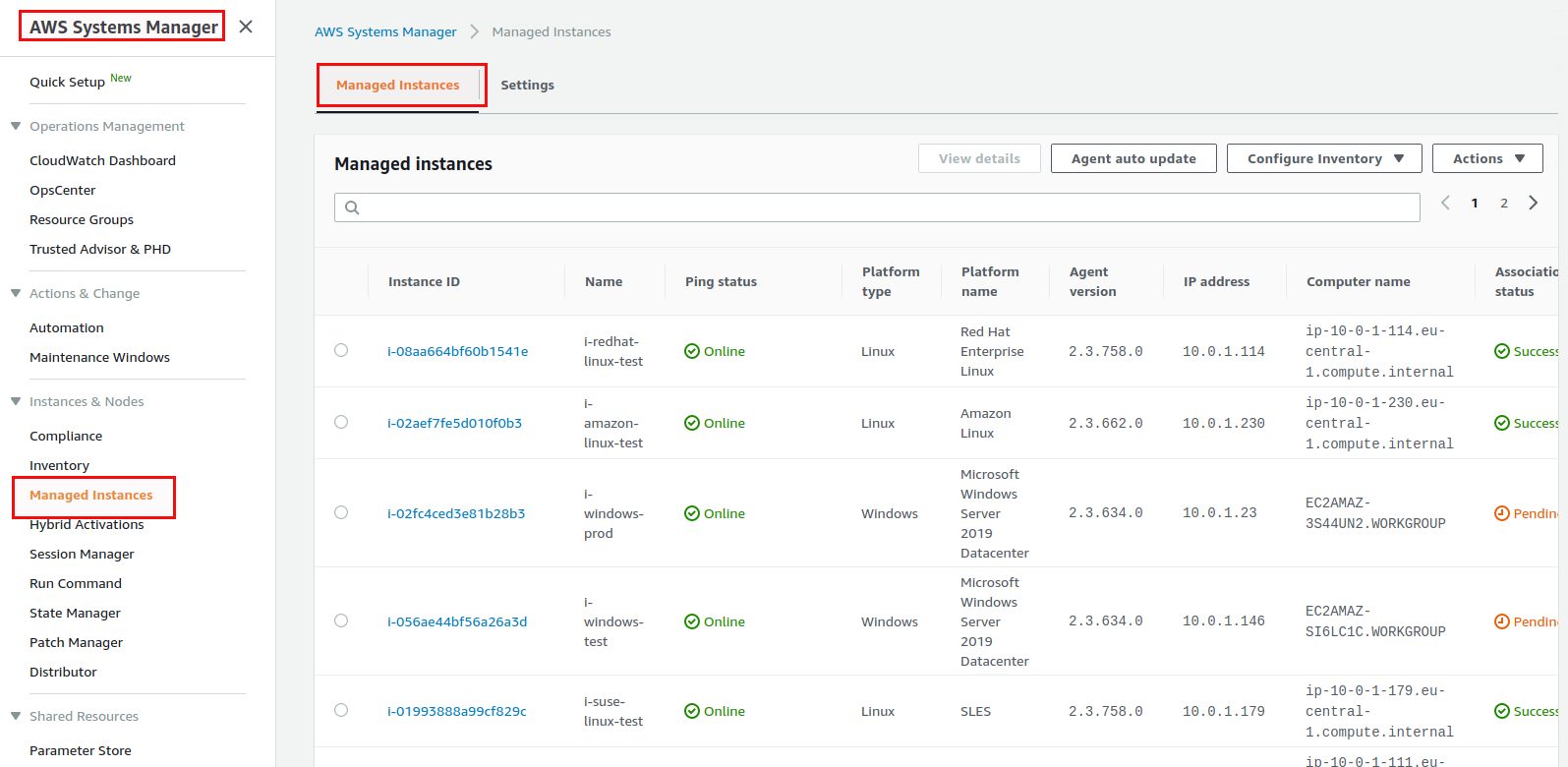
Task: Go to next page arrow
Action: [x=1534, y=203]
